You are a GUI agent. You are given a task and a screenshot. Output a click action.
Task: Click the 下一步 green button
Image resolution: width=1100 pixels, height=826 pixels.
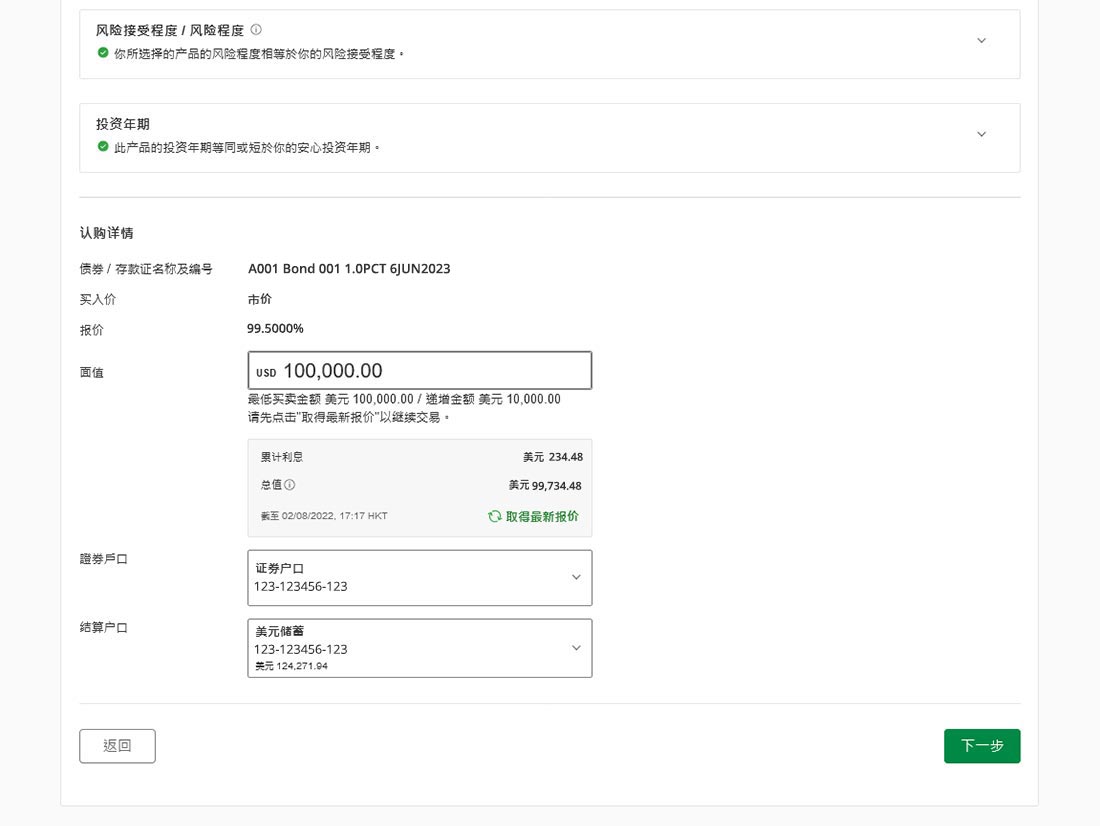click(x=981, y=745)
